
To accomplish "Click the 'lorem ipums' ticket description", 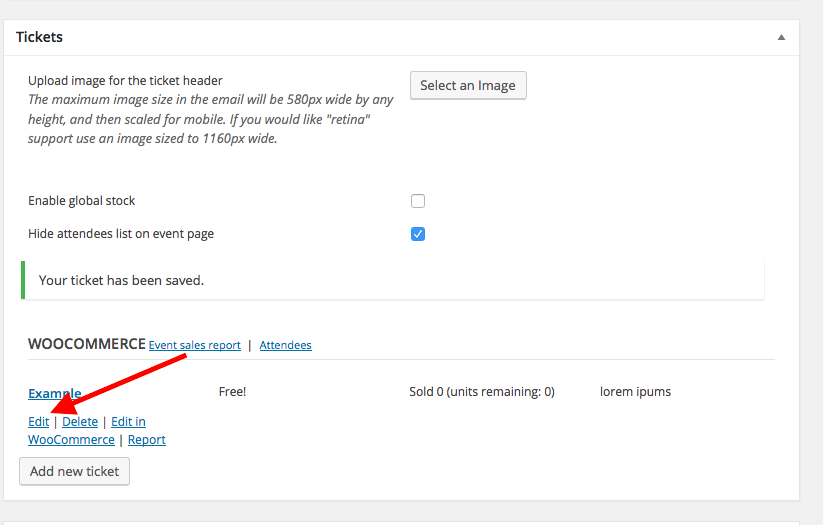I will 635,392.
